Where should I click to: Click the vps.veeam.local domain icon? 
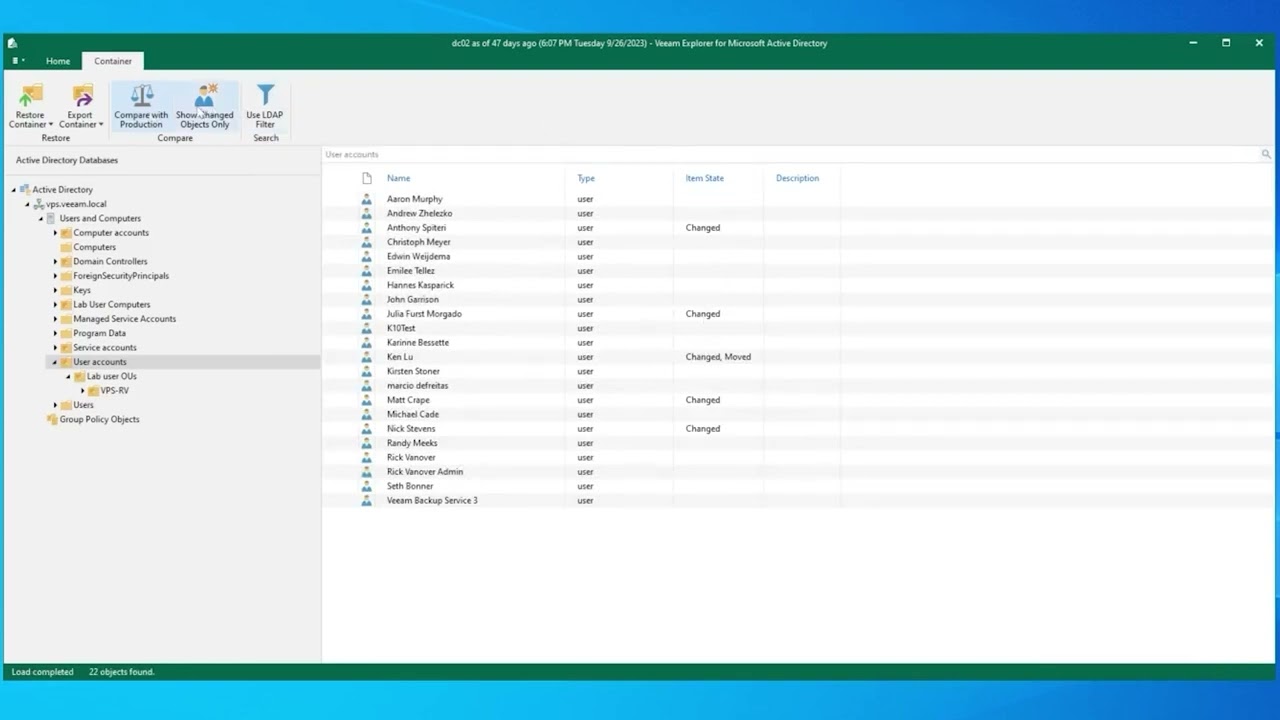point(39,204)
